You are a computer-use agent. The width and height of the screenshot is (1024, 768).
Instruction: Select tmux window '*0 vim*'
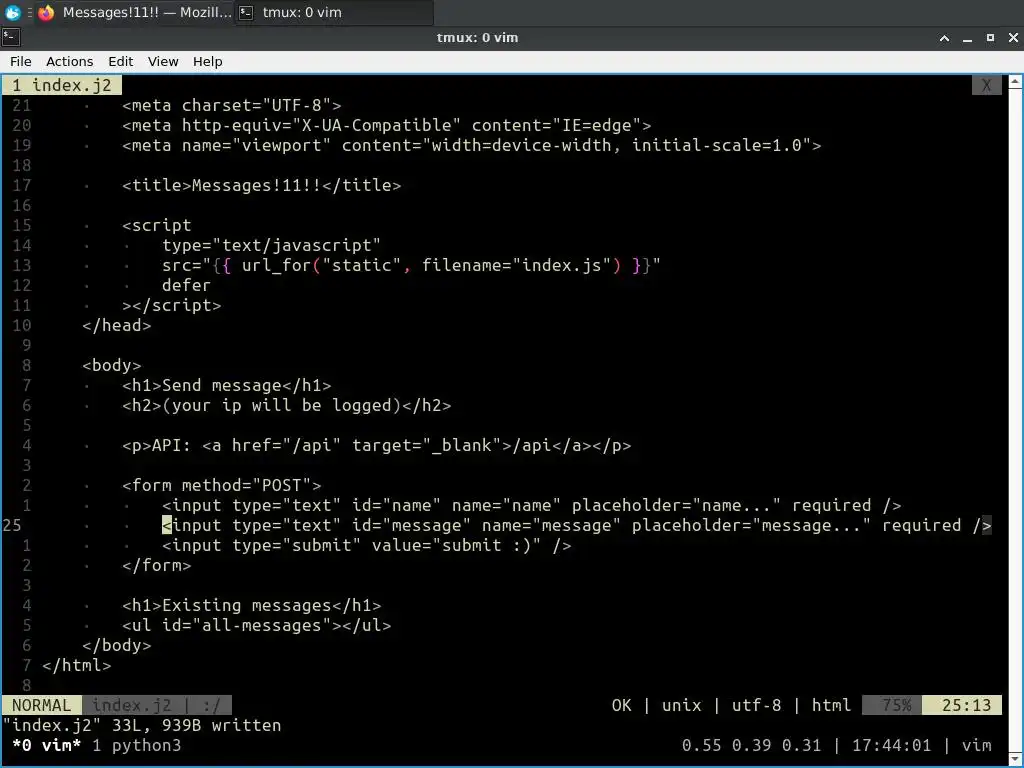click(x=46, y=745)
